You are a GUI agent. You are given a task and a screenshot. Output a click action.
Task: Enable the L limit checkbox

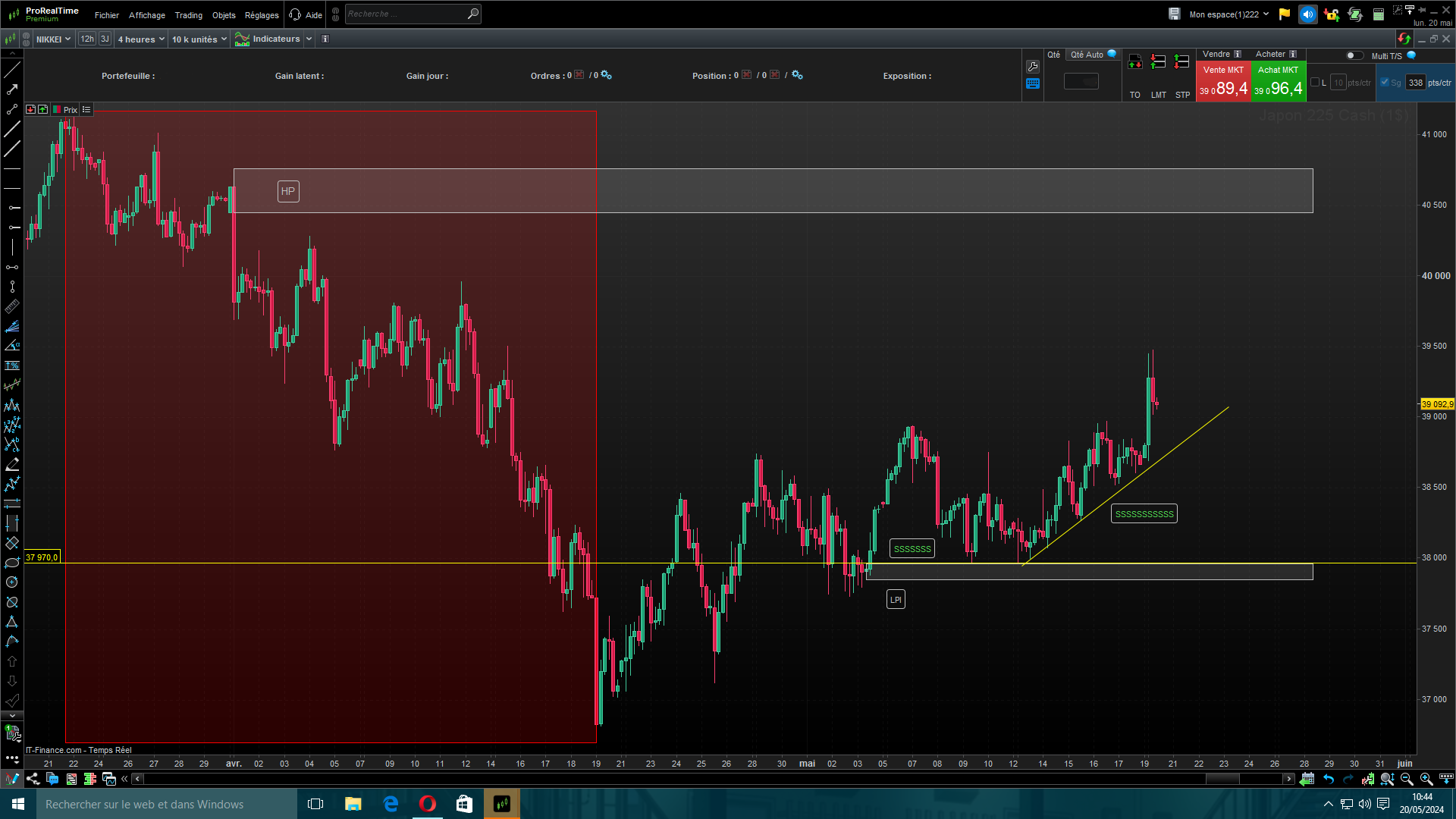(1315, 83)
